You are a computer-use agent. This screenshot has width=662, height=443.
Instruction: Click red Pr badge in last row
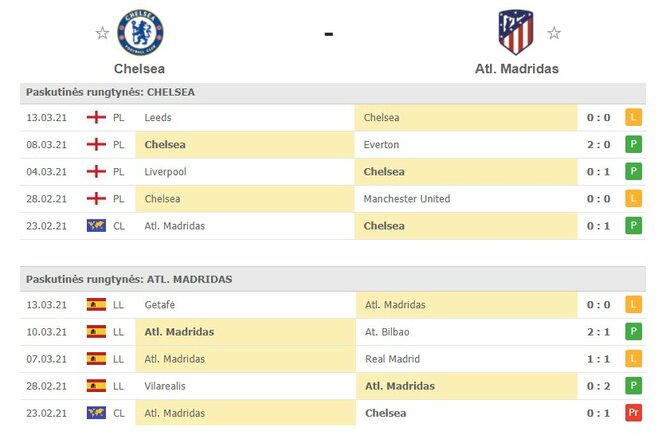[633, 413]
